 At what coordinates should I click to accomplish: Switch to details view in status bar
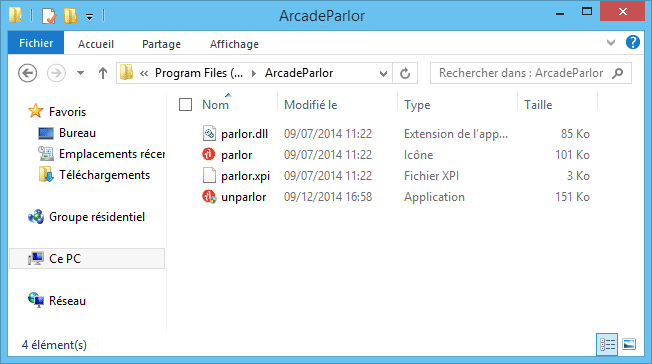point(607,344)
